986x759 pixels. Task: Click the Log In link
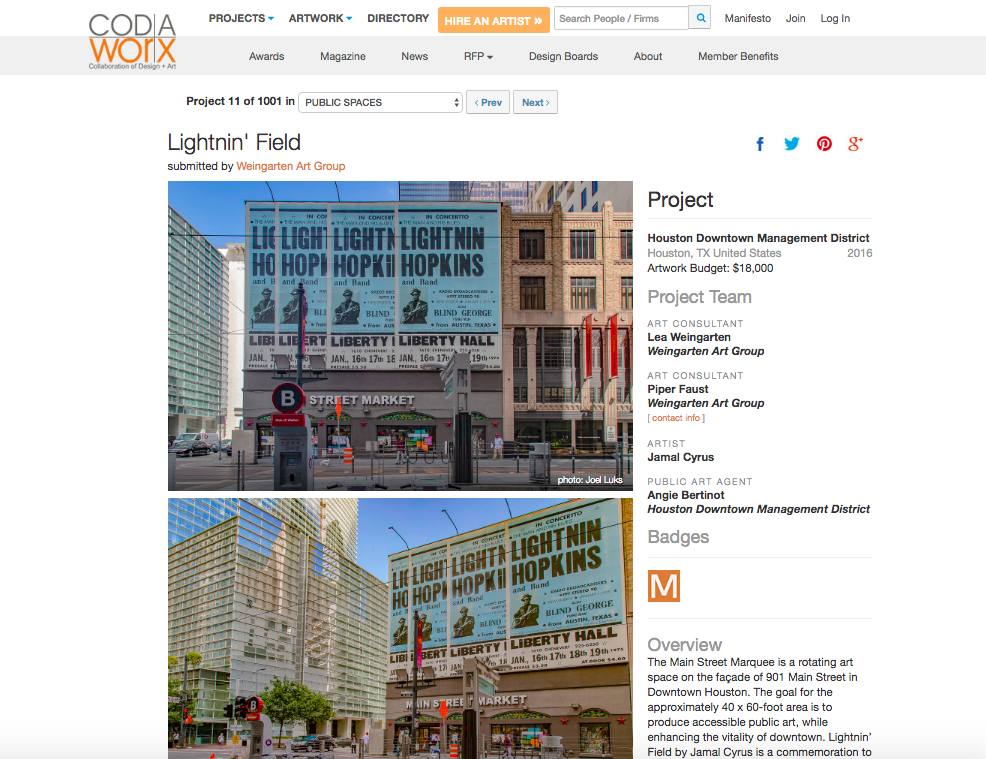(x=835, y=18)
